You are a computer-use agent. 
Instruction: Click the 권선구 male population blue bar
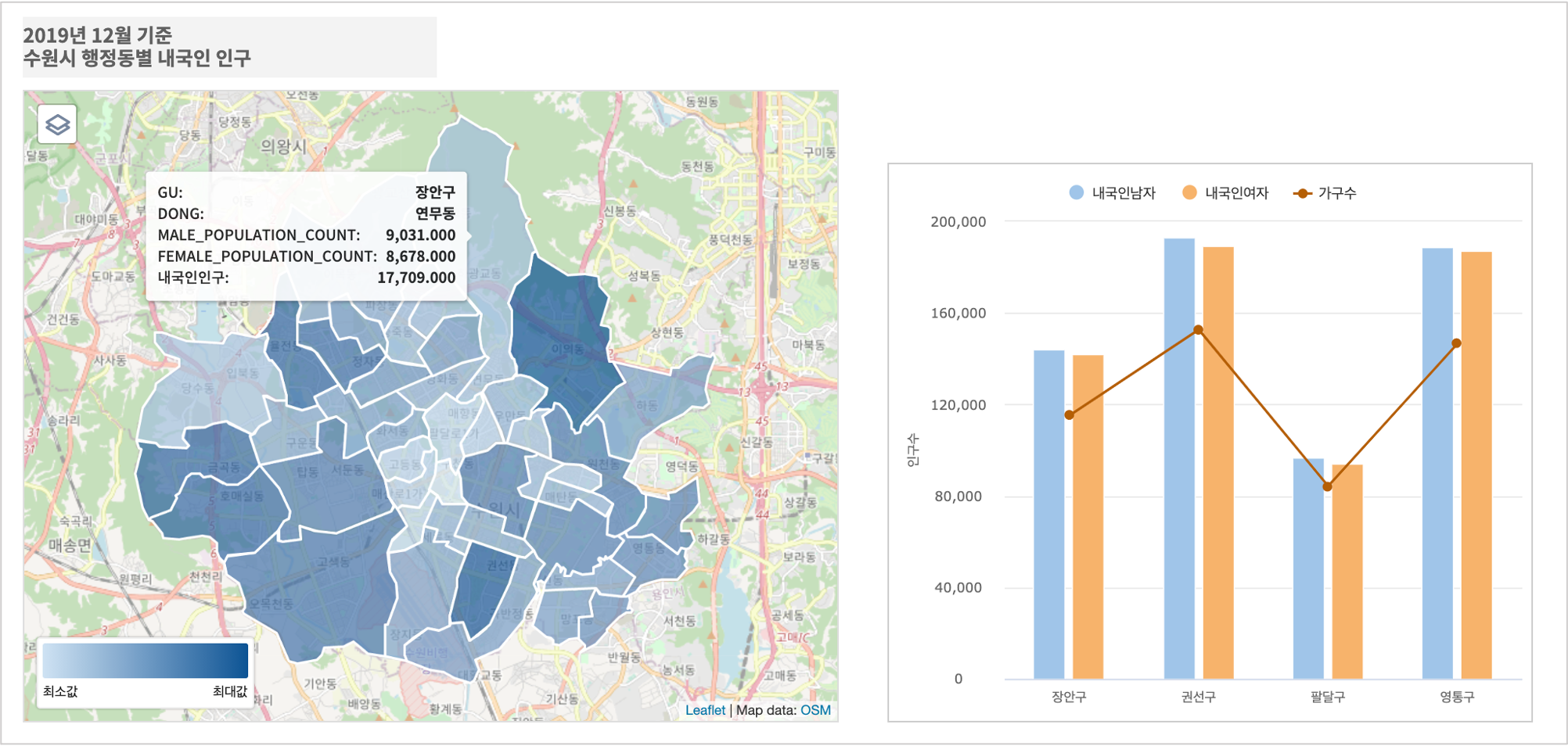[x=1179, y=458]
